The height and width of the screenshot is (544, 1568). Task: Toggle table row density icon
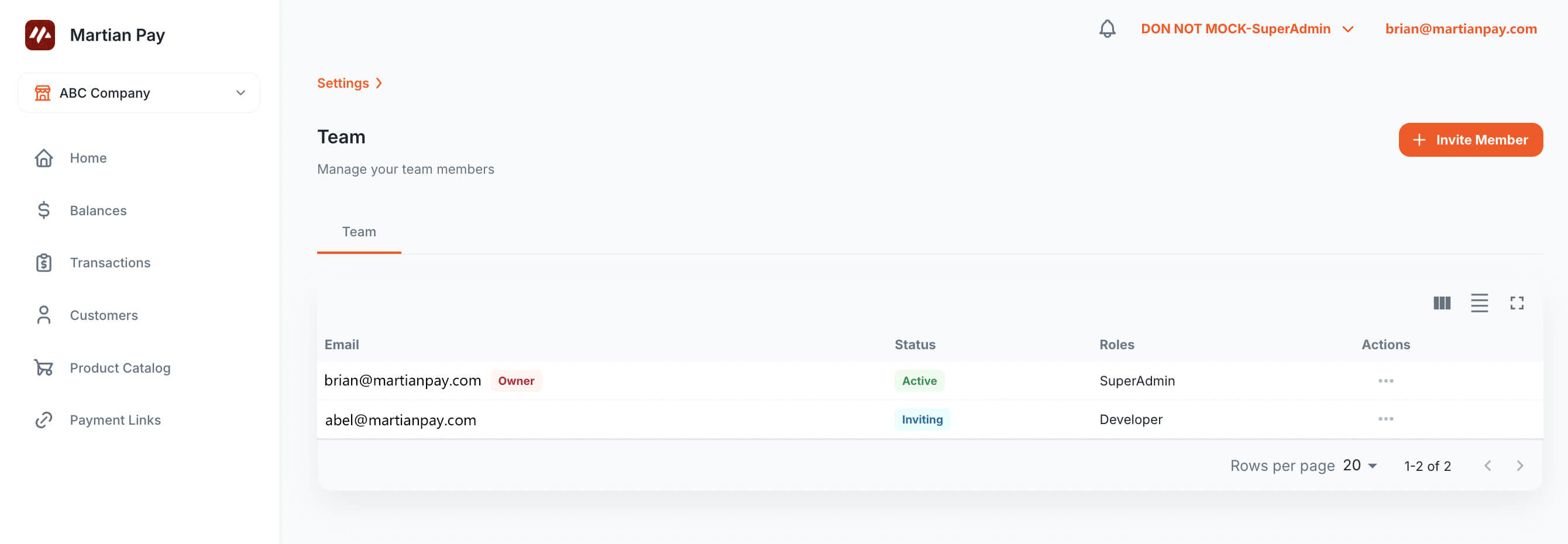1478,303
